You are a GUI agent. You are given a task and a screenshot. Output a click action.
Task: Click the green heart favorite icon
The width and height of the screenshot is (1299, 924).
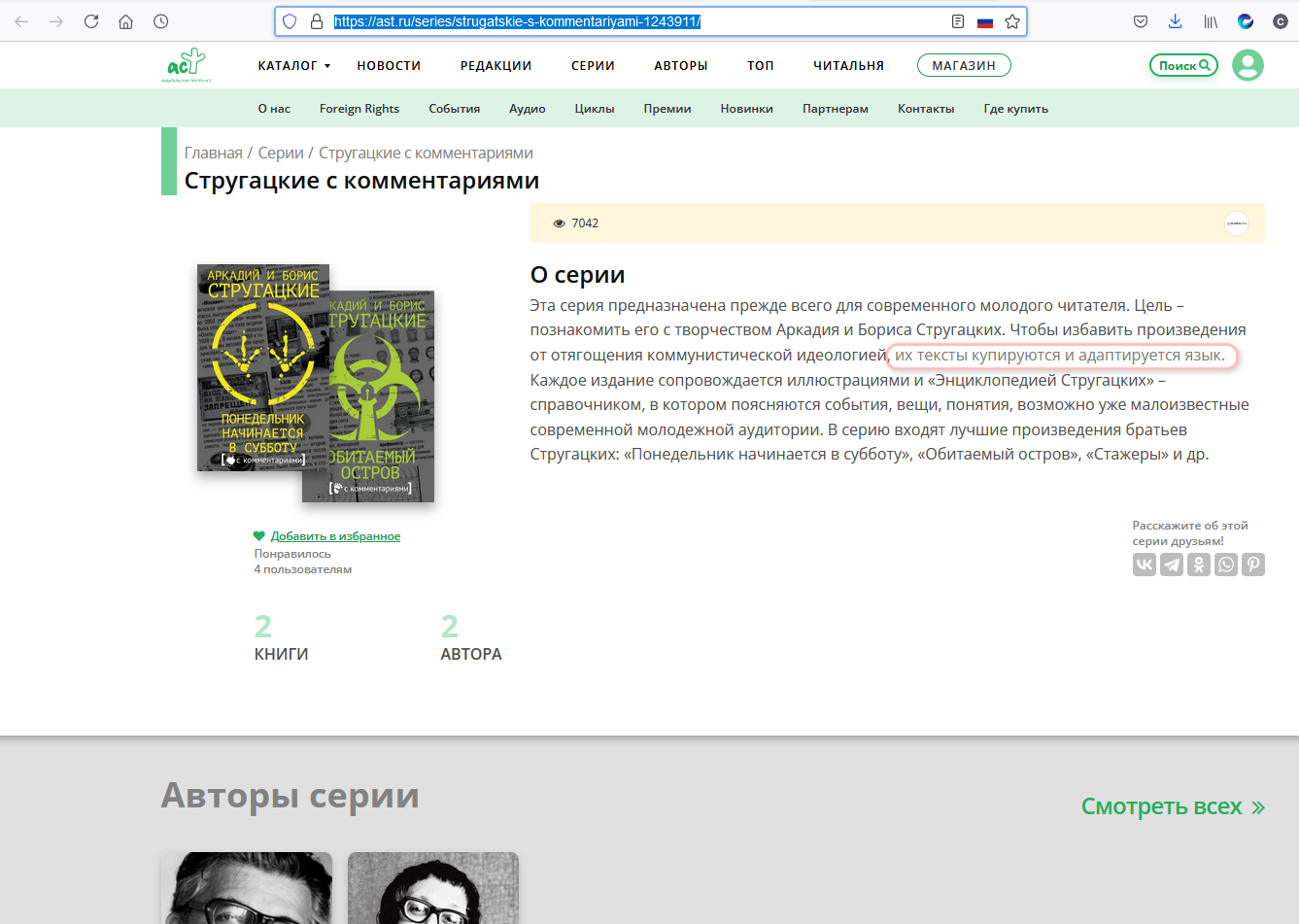pos(259,536)
